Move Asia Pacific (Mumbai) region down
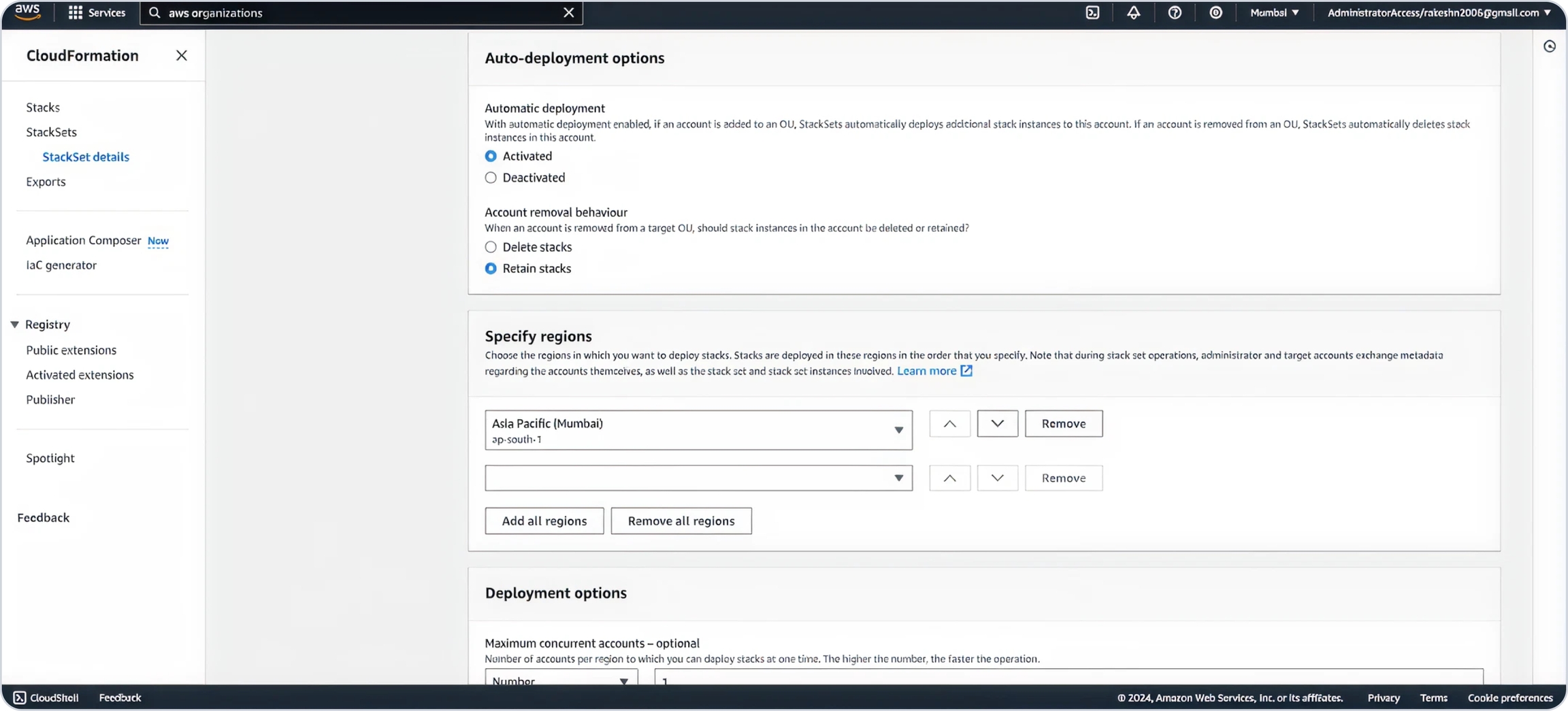 [x=997, y=424]
